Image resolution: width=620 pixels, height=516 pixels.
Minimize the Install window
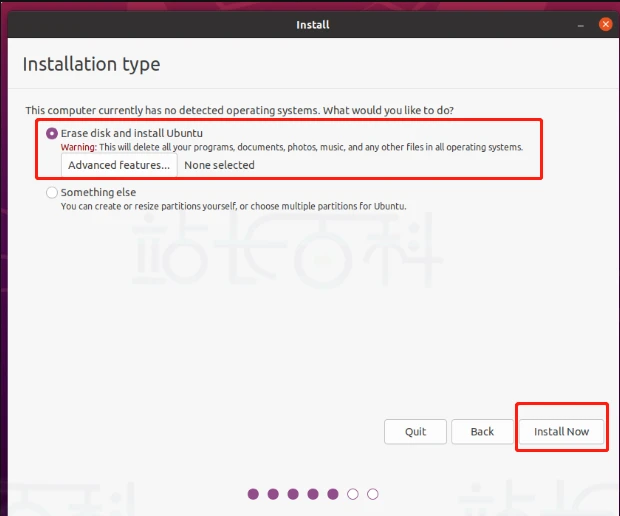(580, 25)
